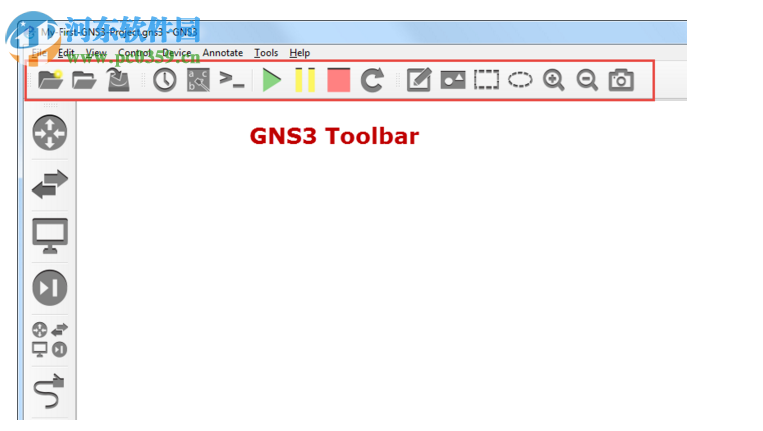Open the Annotate menu
This screenshot has height=431, width=763.
pyautogui.click(x=222, y=53)
